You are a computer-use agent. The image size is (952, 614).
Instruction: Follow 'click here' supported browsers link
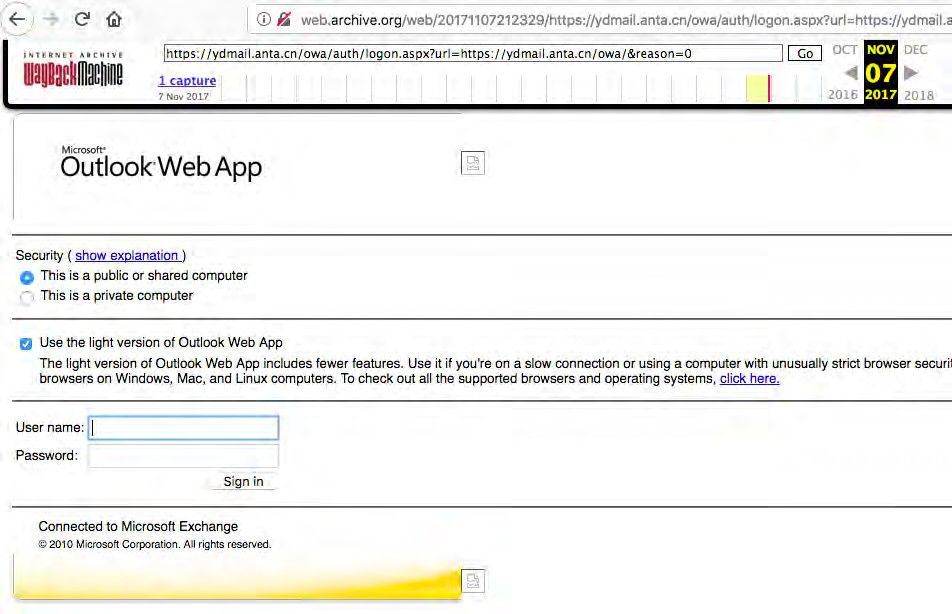[749, 378]
